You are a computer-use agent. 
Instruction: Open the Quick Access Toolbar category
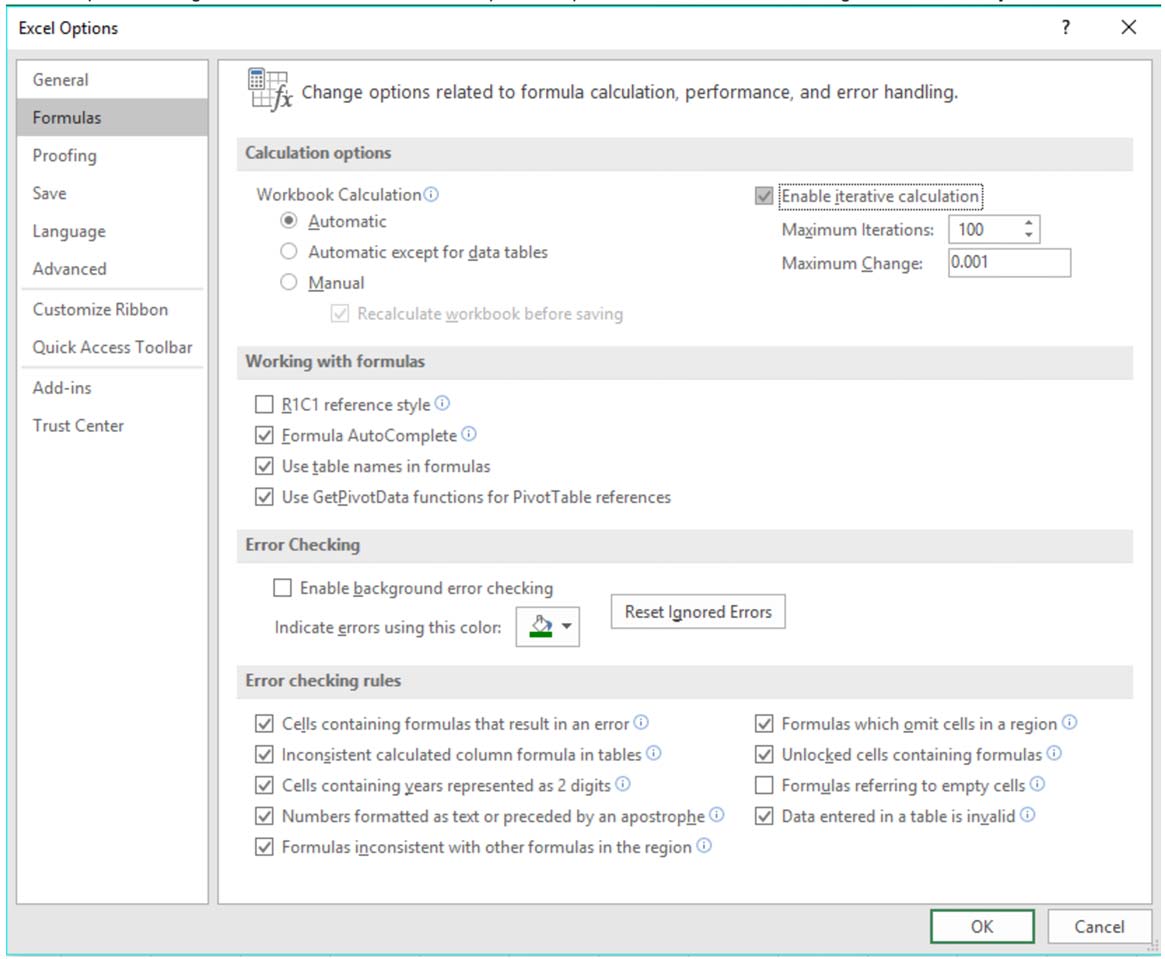112,347
